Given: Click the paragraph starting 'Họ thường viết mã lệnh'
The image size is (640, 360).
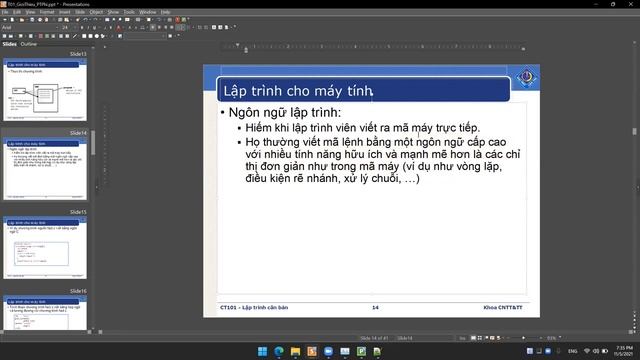Looking at the screenshot, I should 383,160.
